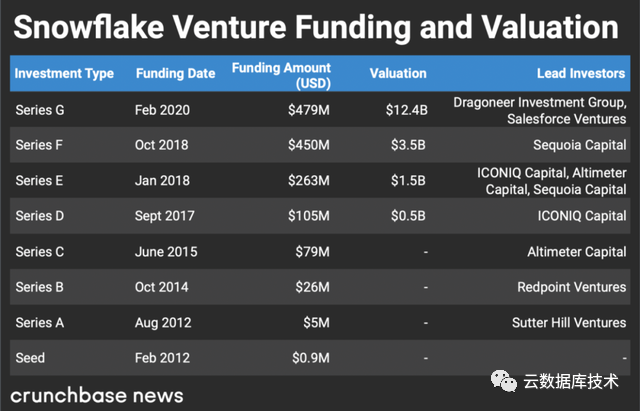Select the Seed row label
Screen dimensions: 640x411
(x=32, y=358)
